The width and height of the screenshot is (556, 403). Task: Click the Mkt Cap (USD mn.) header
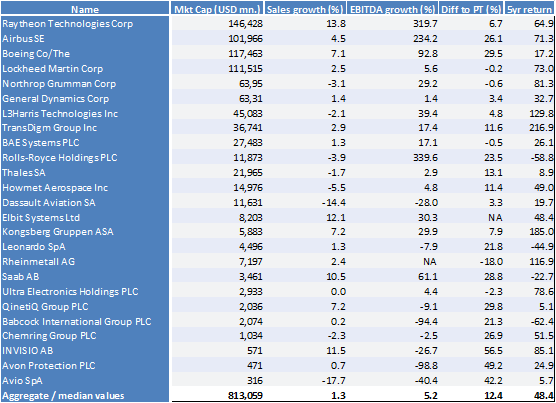coord(217,9)
